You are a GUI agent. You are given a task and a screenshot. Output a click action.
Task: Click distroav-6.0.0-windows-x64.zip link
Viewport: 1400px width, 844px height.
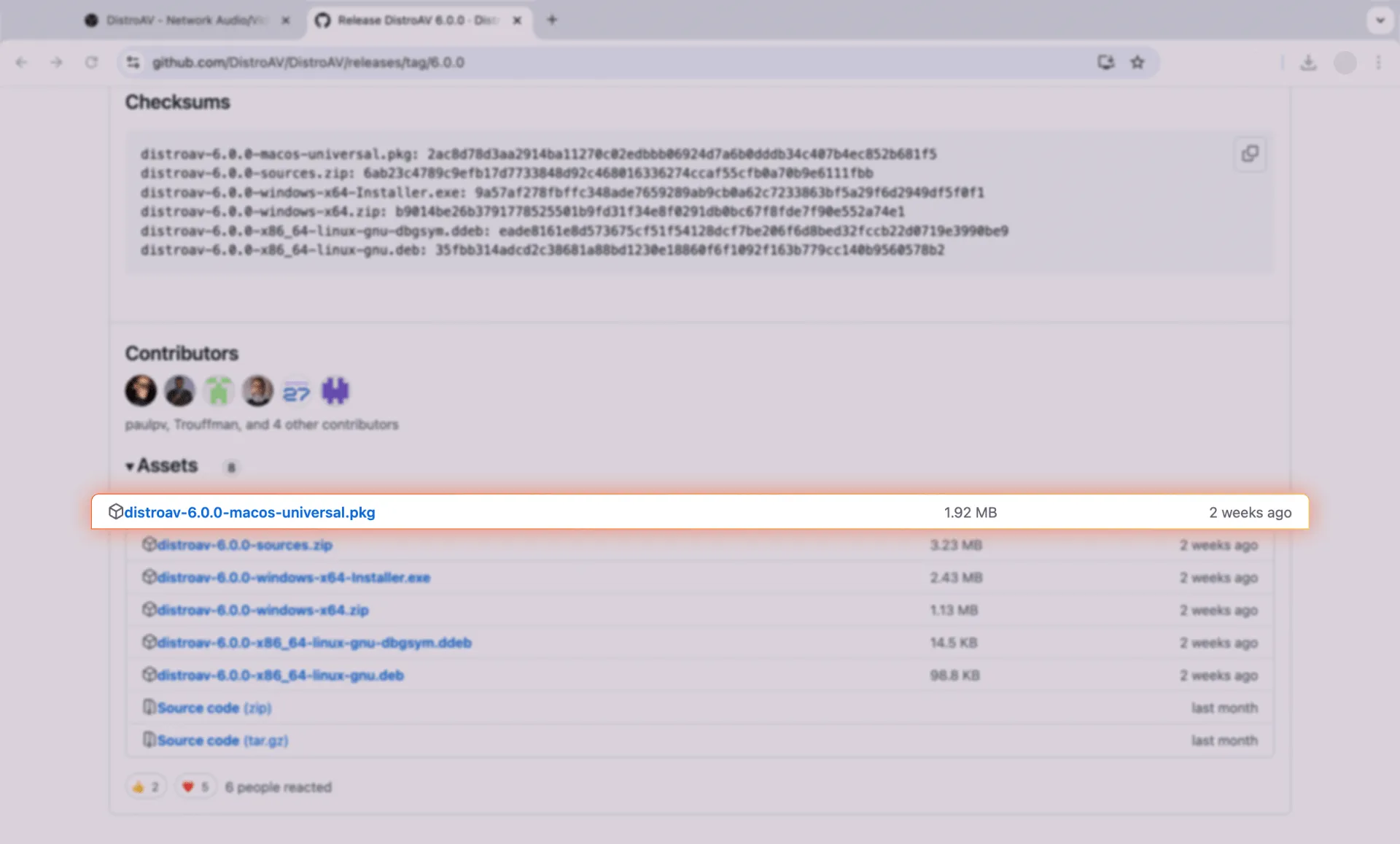point(263,610)
